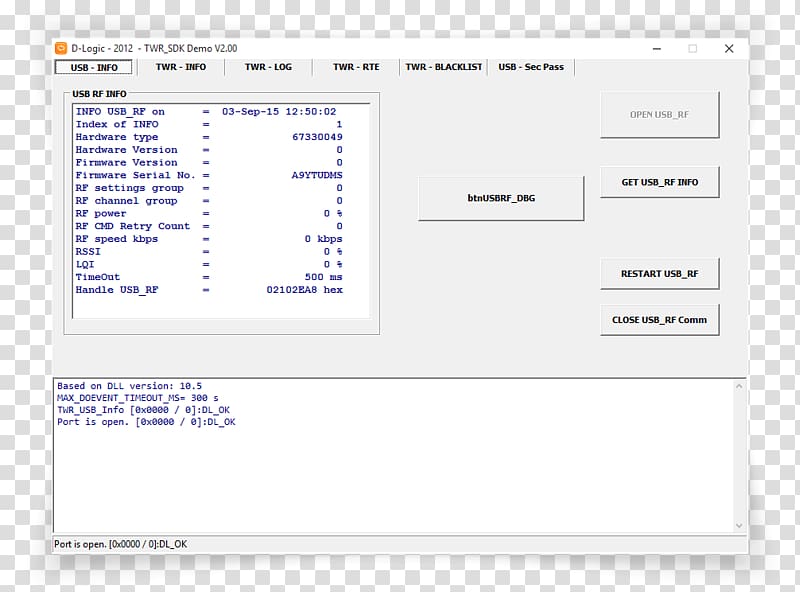Select the 'Index of INFO' row
Viewport: 800px width, 592px height.
click(x=209, y=124)
